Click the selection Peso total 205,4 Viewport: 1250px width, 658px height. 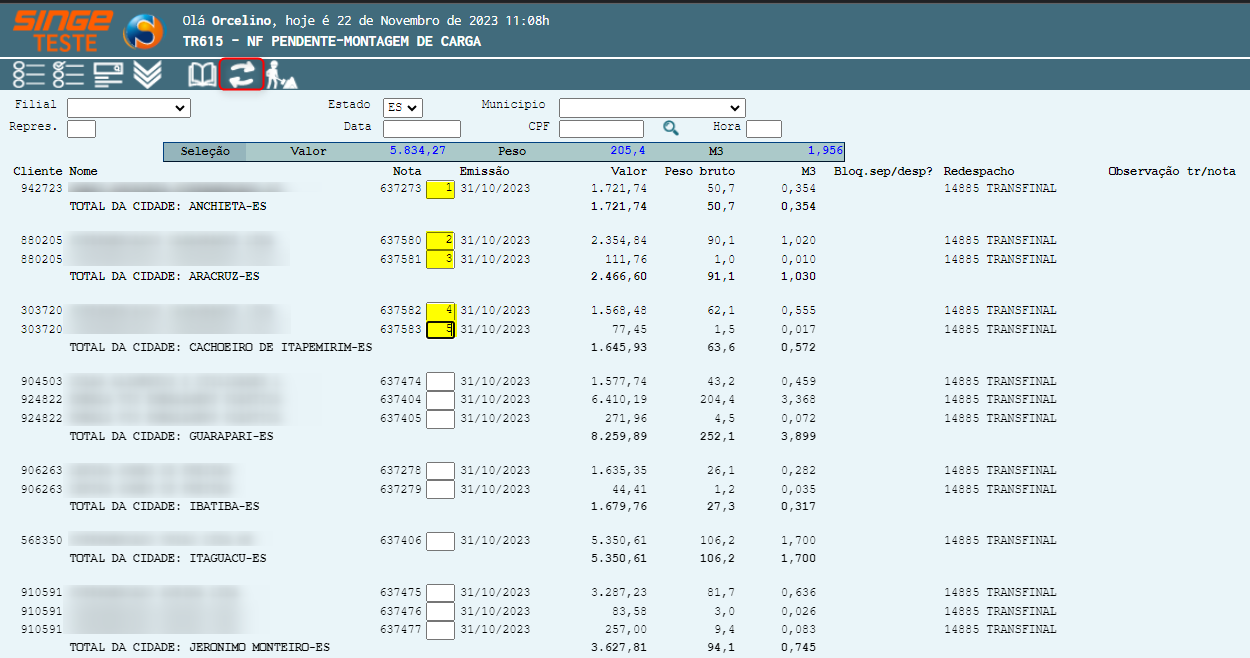628,151
